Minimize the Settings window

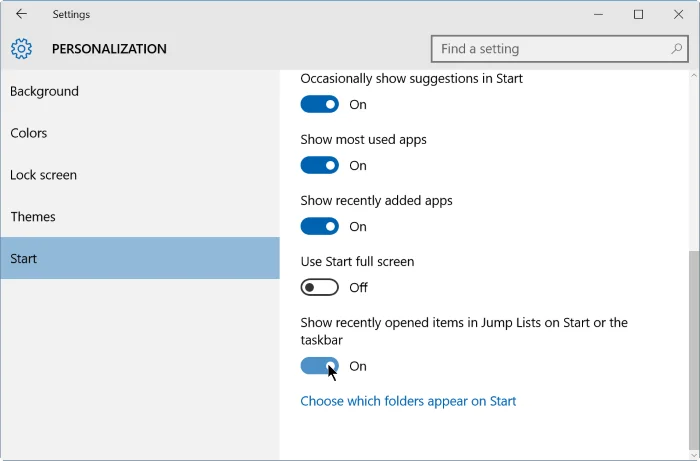point(598,14)
